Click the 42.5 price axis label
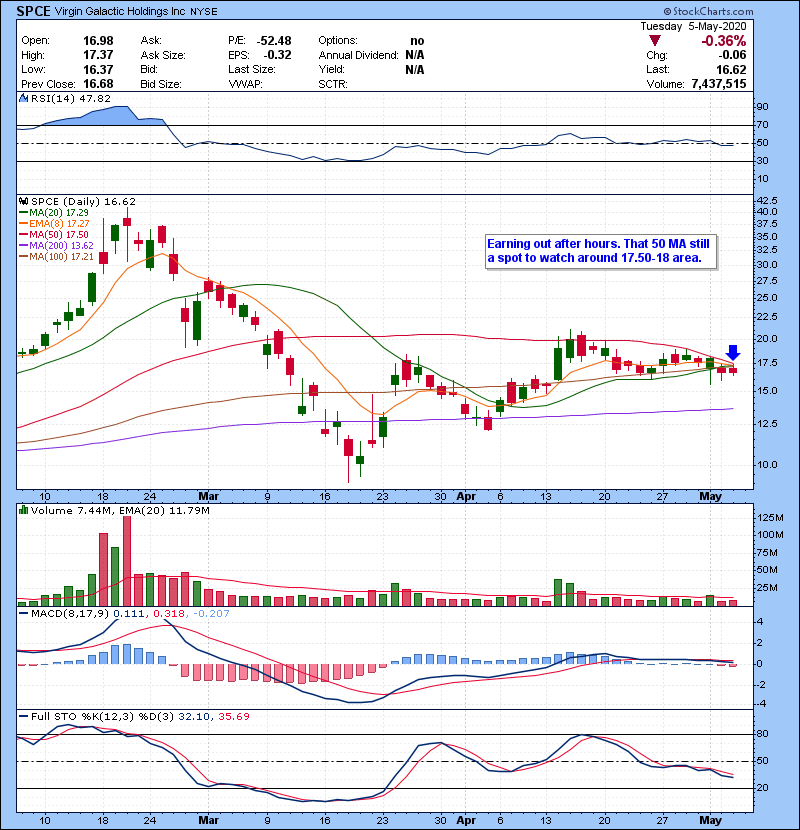800x830 pixels. 767,201
